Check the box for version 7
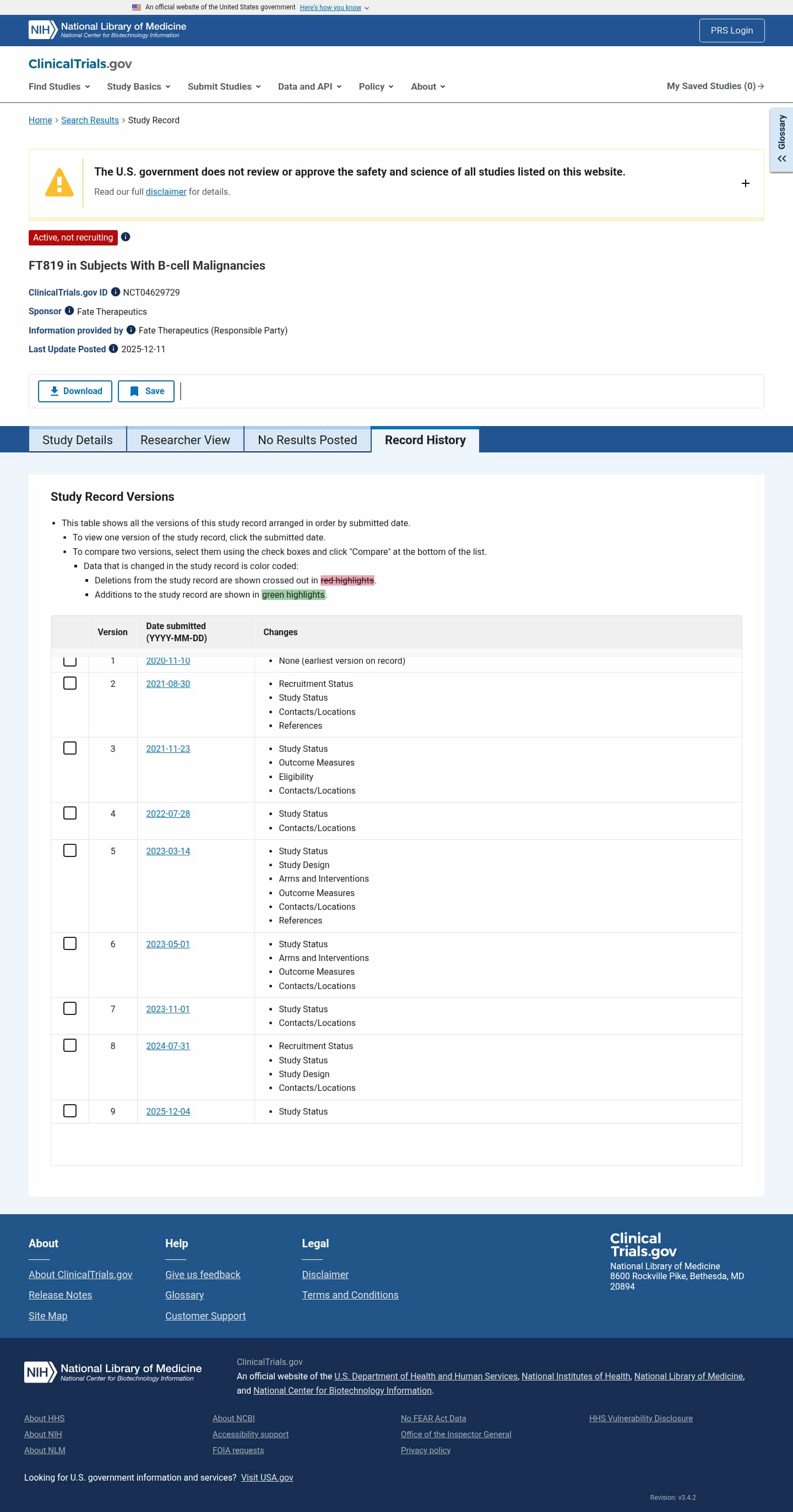Screen dimensions: 793x1512 (70, 1008)
